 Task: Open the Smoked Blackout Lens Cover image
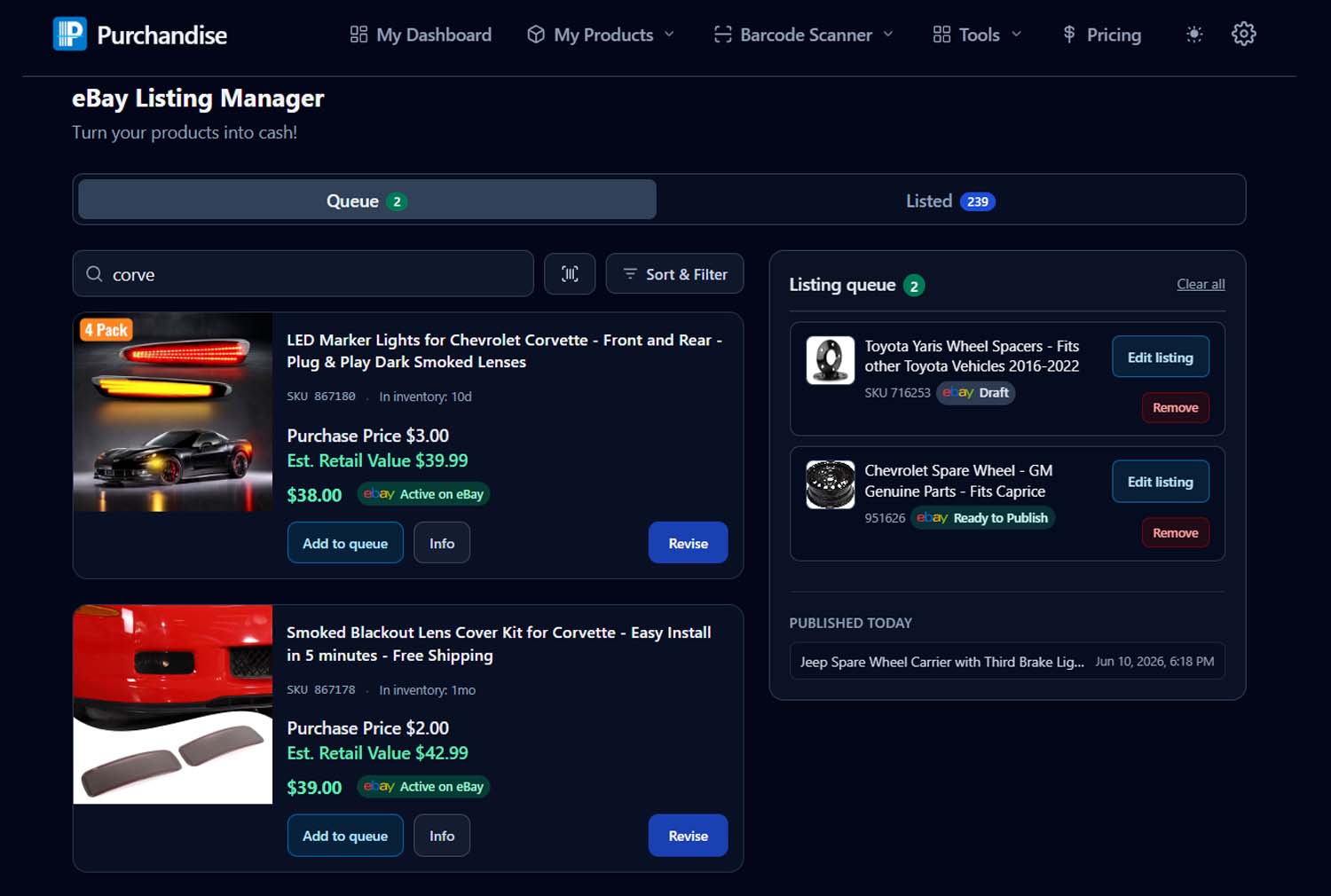173,704
